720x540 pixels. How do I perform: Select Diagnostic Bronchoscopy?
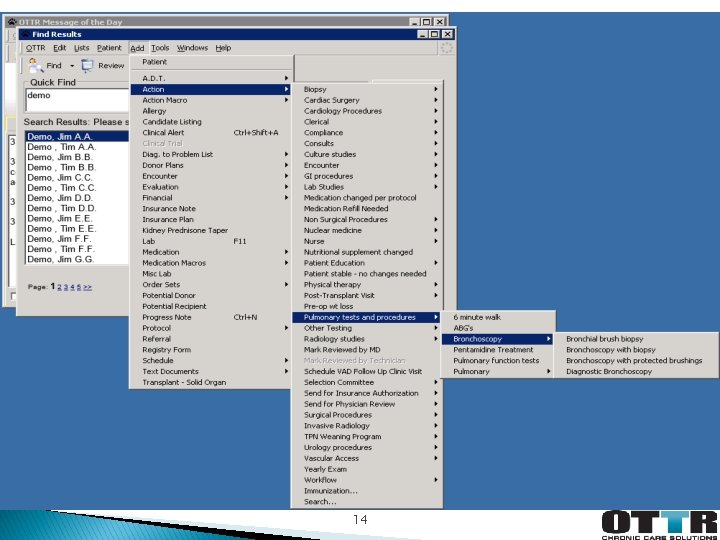pos(636,371)
